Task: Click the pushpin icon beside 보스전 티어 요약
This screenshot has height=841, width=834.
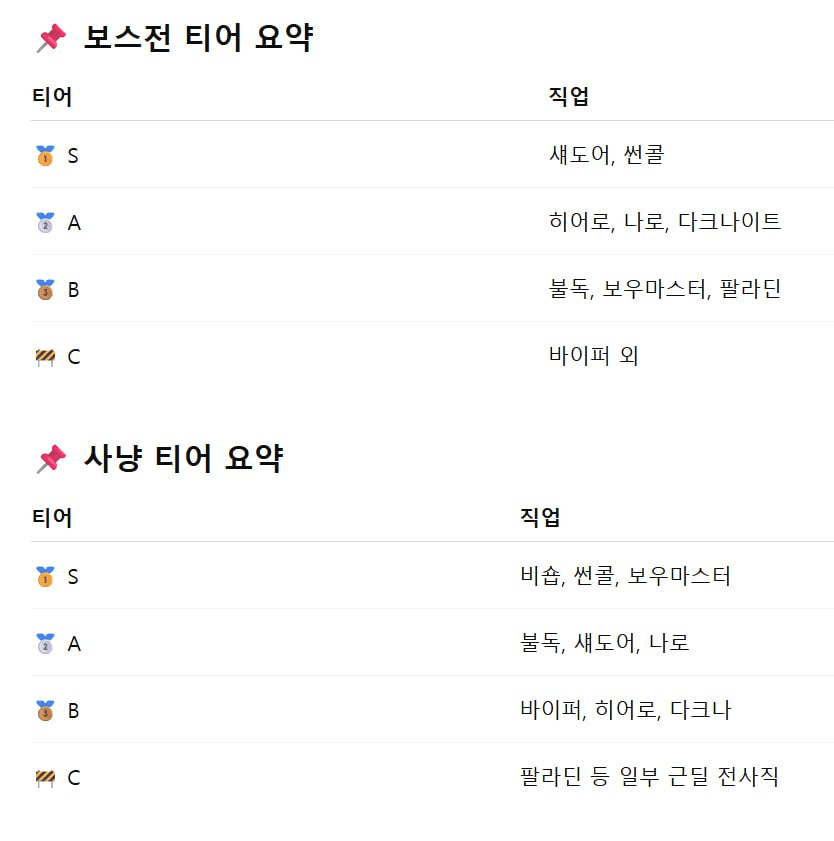Action: [50, 39]
